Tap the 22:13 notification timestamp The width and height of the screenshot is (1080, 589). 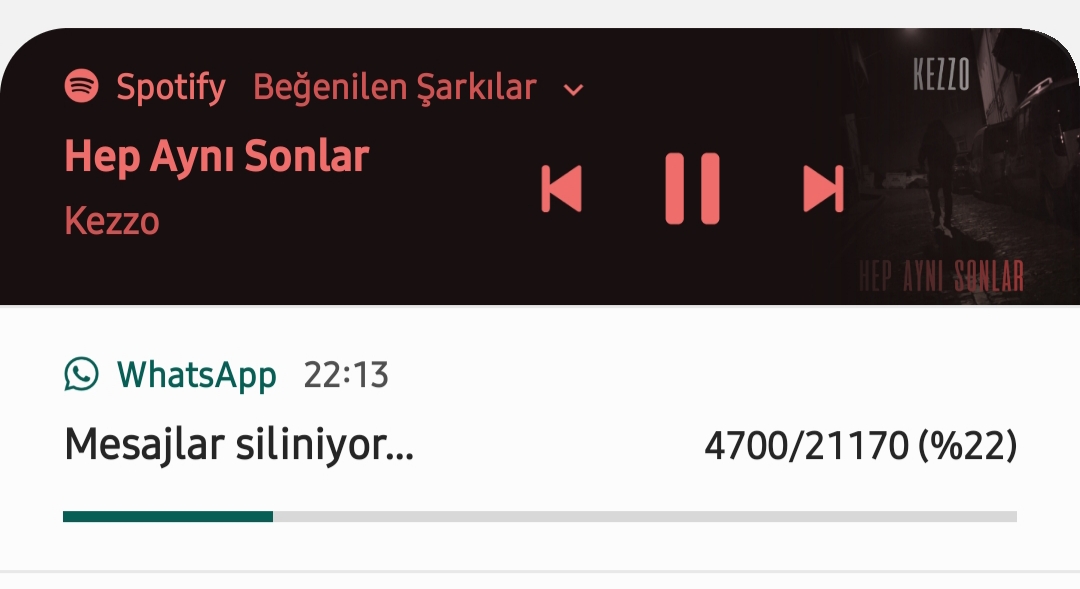pyautogui.click(x=346, y=375)
